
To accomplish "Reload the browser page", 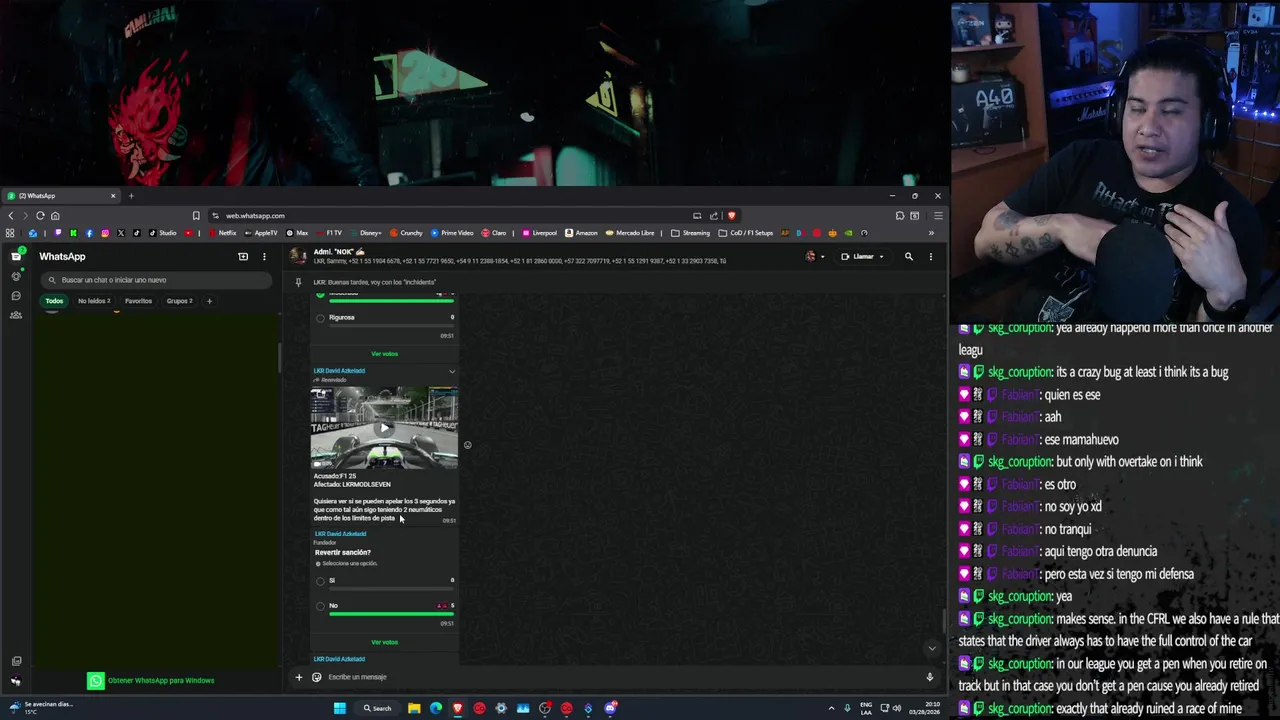I will tap(40, 216).
